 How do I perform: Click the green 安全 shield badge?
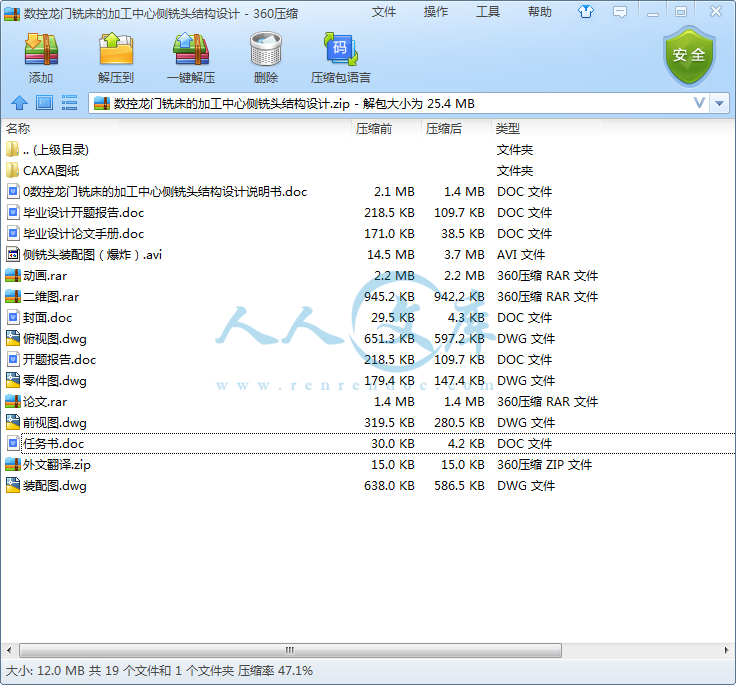(689, 56)
